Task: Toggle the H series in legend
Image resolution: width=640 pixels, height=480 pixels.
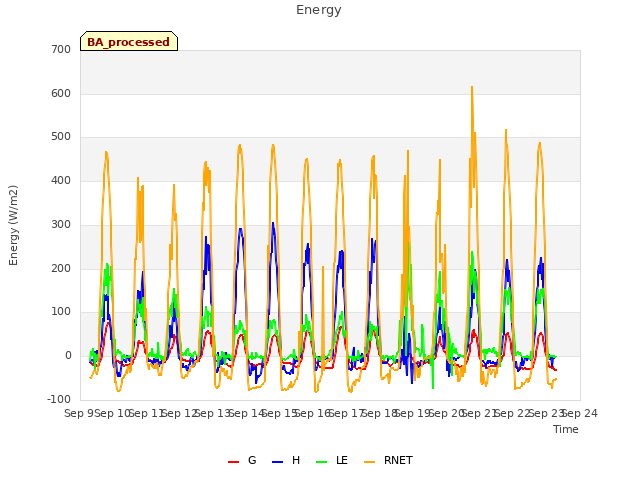Action: coord(286,461)
